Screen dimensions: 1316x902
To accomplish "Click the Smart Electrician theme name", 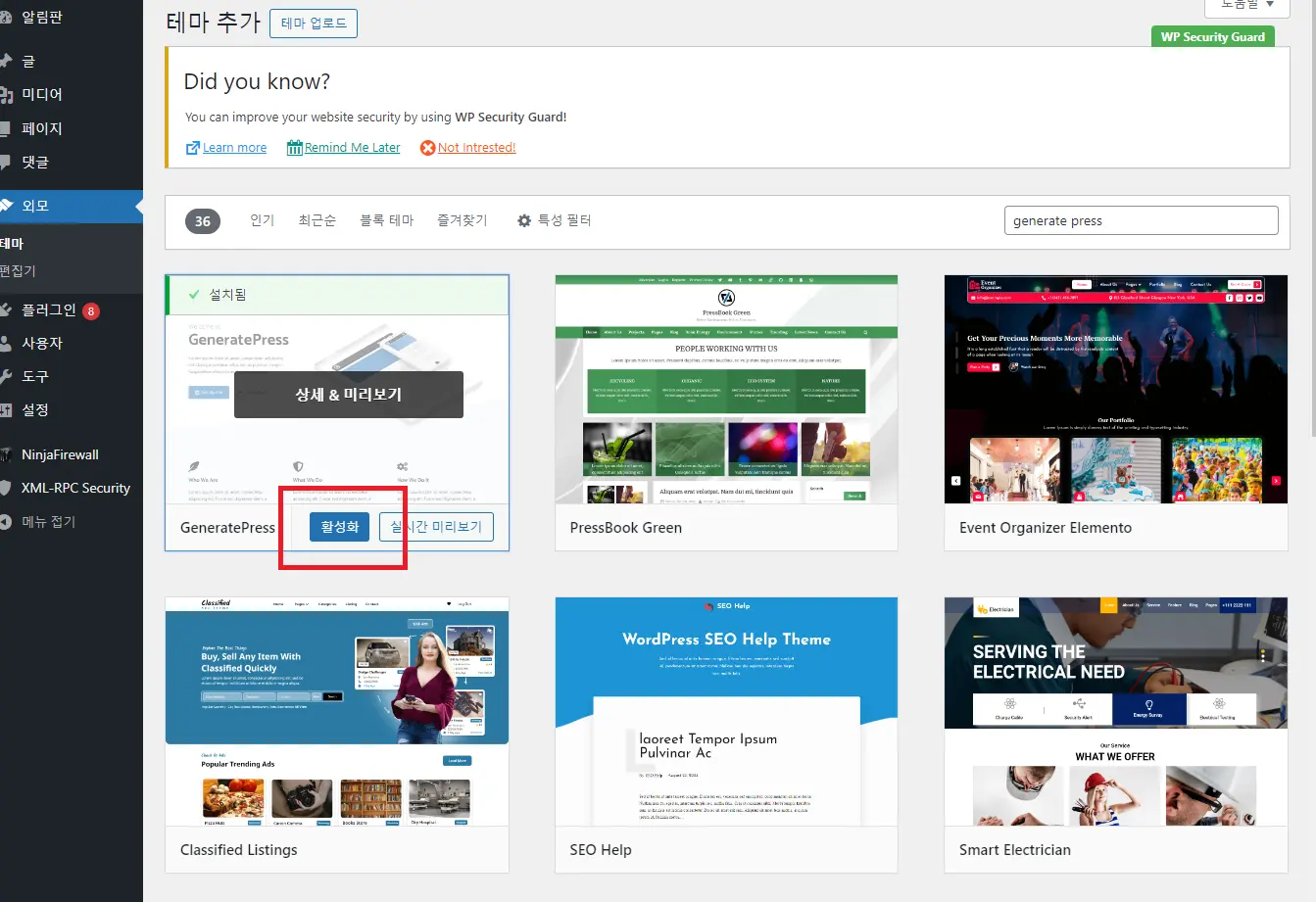I will pyautogui.click(x=1015, y=850).
